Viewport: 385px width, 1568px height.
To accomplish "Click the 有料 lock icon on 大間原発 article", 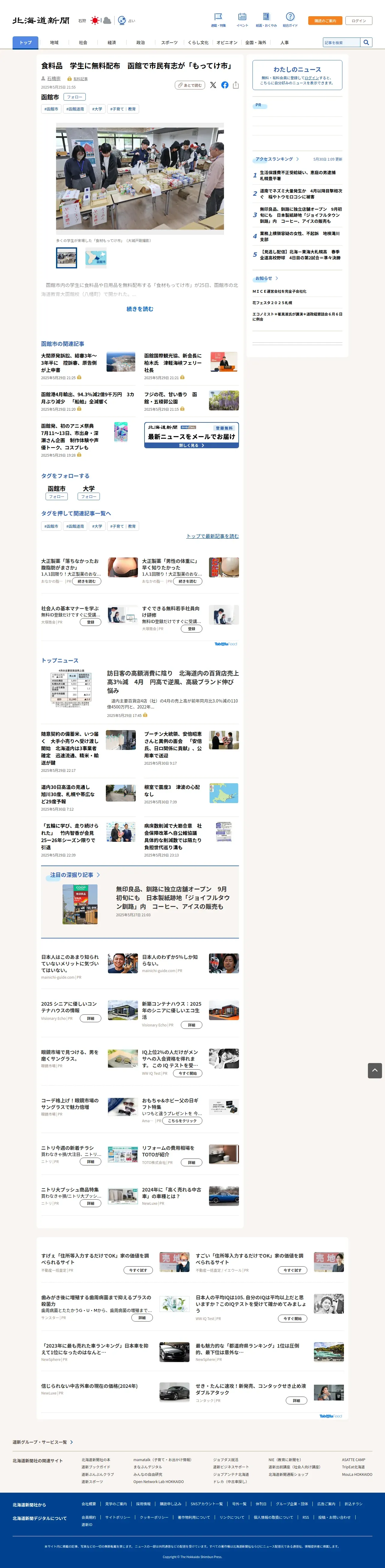I will tap(79, 377).
